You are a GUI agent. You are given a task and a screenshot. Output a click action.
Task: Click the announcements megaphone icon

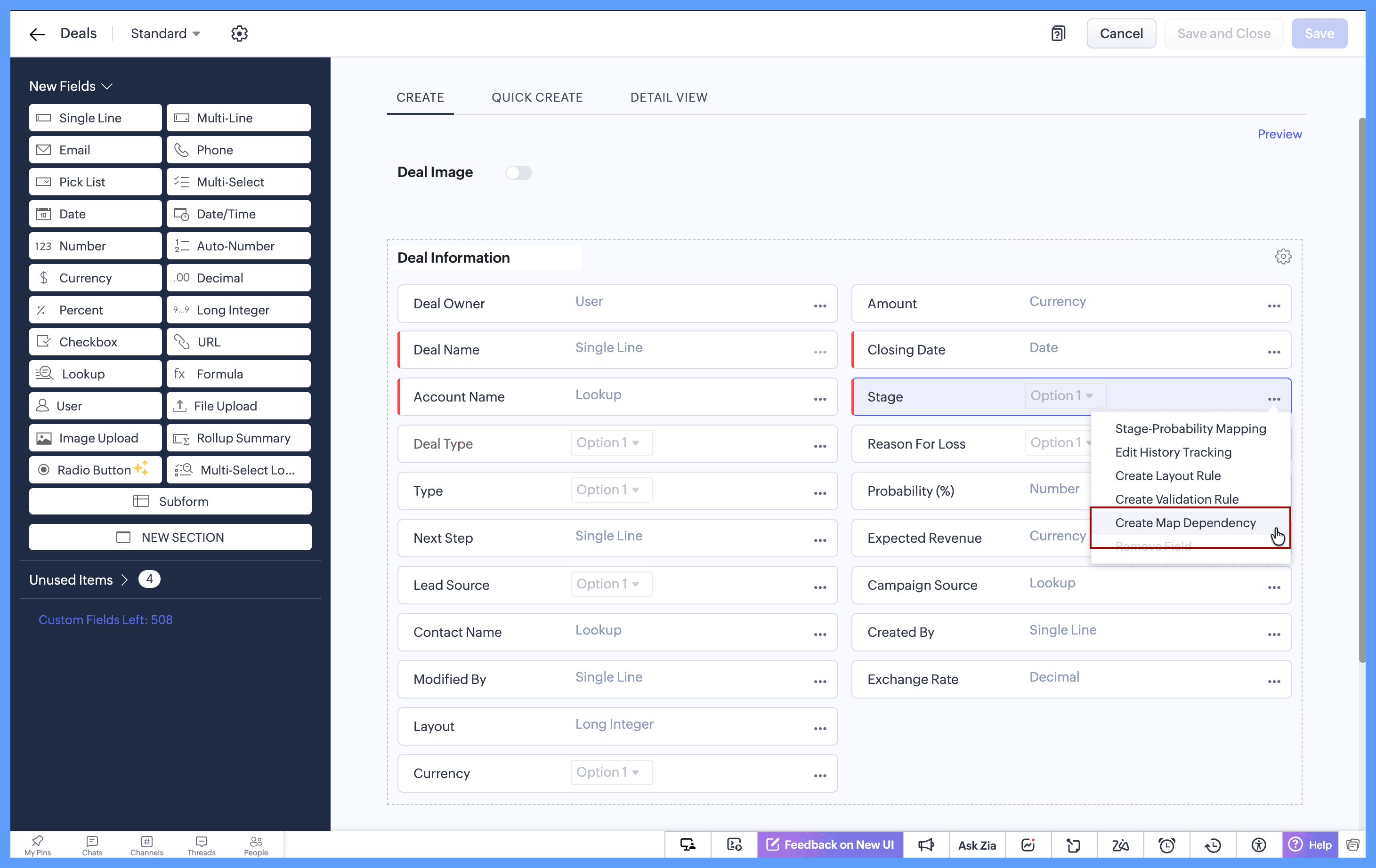[926, 844]
